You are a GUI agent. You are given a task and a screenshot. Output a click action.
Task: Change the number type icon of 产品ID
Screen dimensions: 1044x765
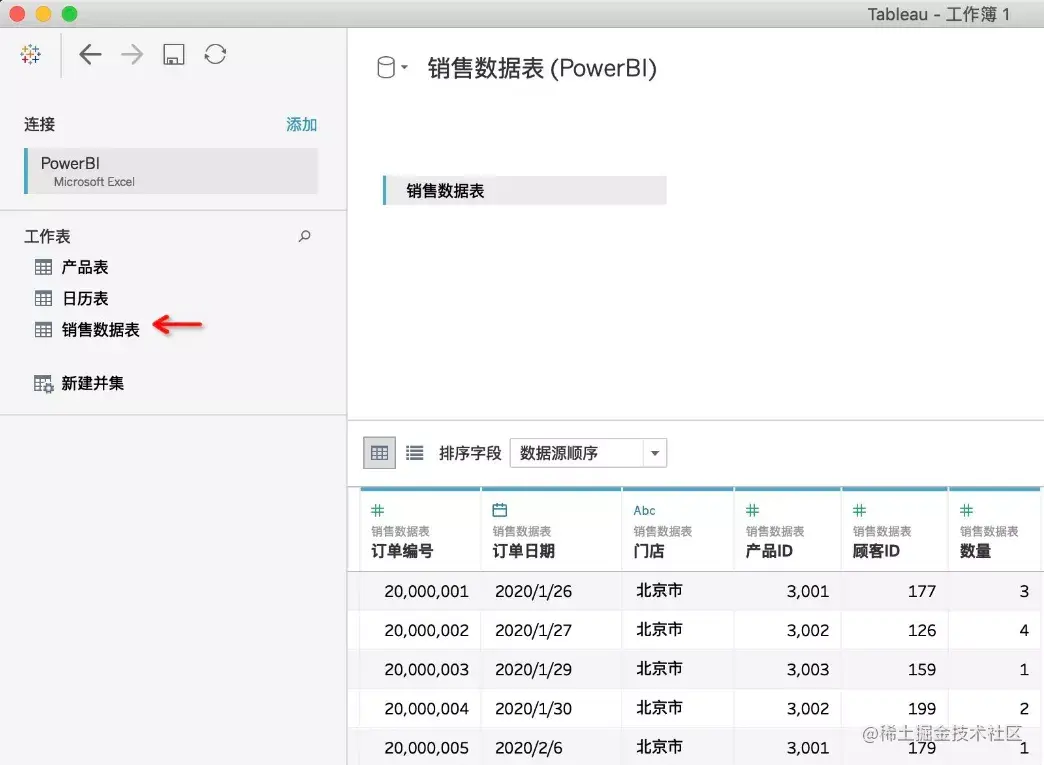pos(752,511)
